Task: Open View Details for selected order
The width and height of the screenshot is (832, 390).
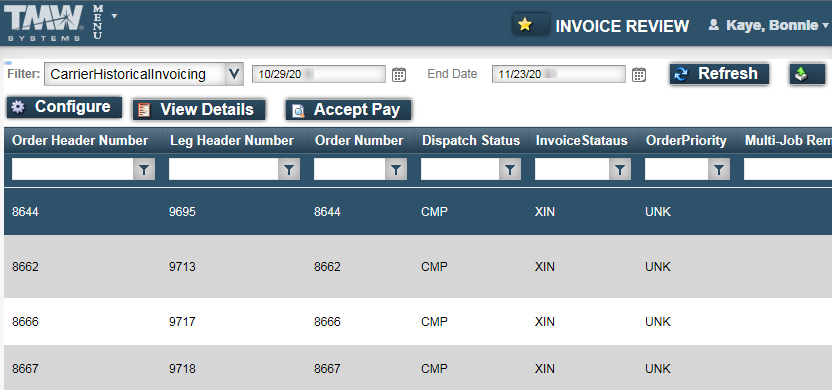Action: tap(199, 110)
